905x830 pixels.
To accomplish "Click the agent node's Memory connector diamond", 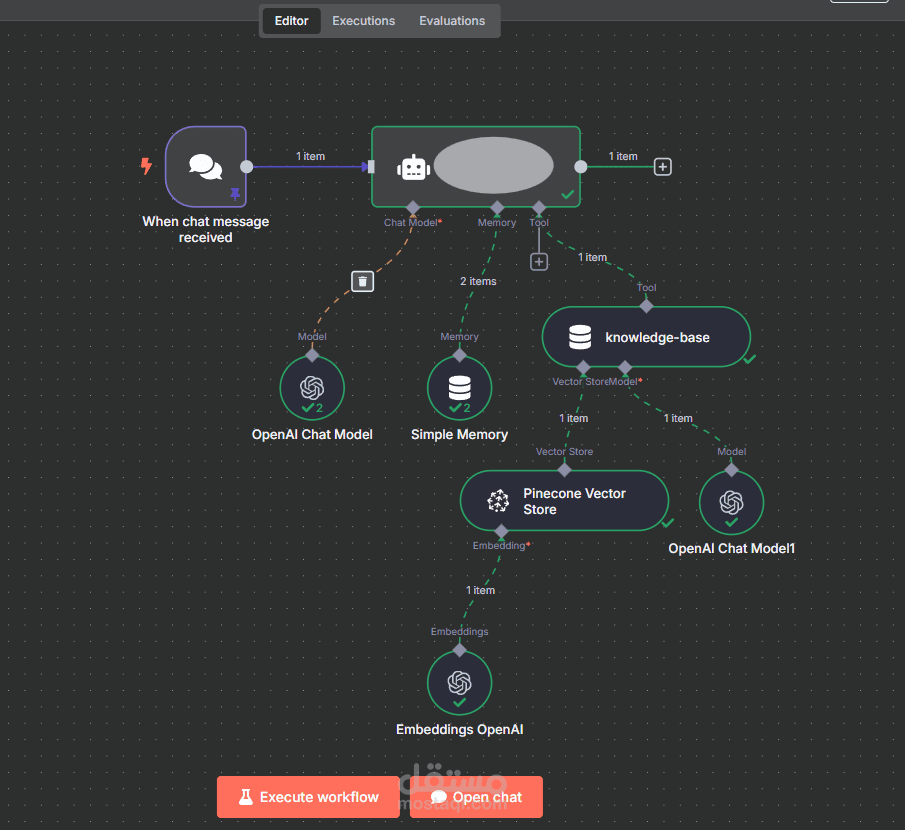I will [497, 208].
